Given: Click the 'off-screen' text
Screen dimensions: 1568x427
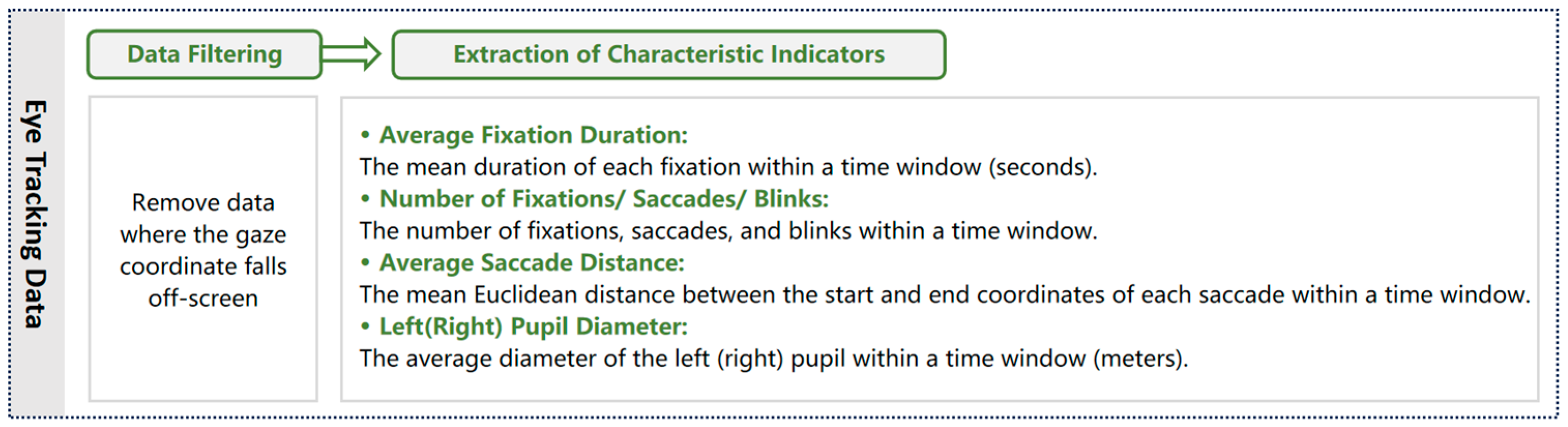Looking at the screenshot, I should 203,299.
